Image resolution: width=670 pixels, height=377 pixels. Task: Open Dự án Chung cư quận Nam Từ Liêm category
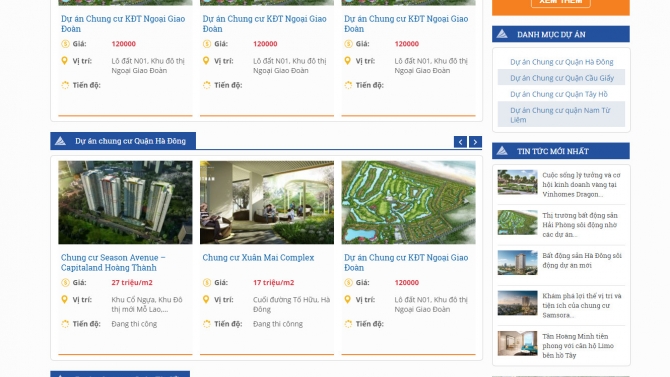[x=560, y=115]
